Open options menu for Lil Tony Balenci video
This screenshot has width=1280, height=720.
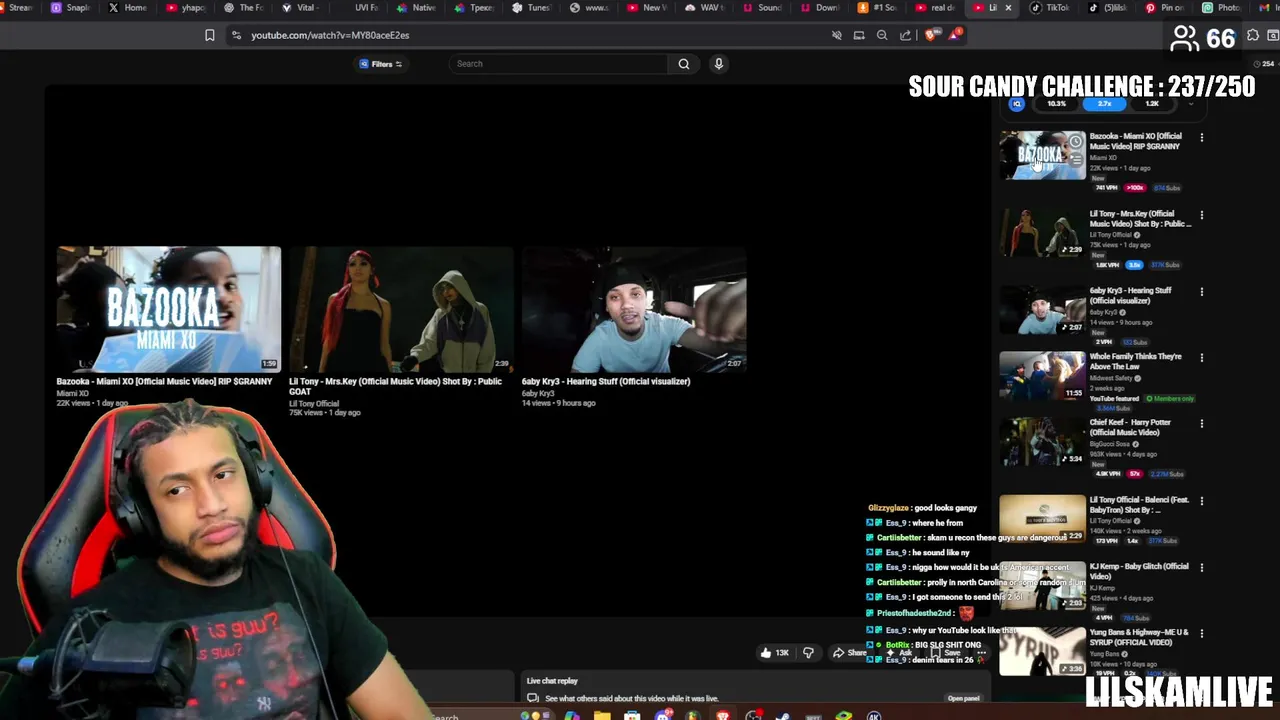click(x=1201, y=500)
